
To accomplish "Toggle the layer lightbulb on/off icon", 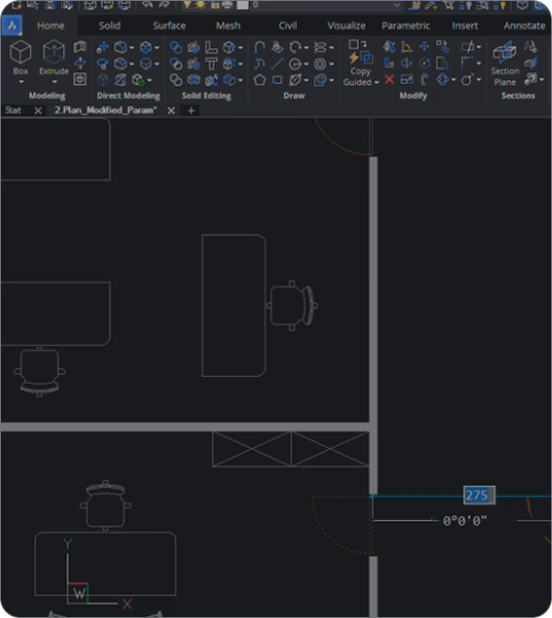I will tap(187, 5).
